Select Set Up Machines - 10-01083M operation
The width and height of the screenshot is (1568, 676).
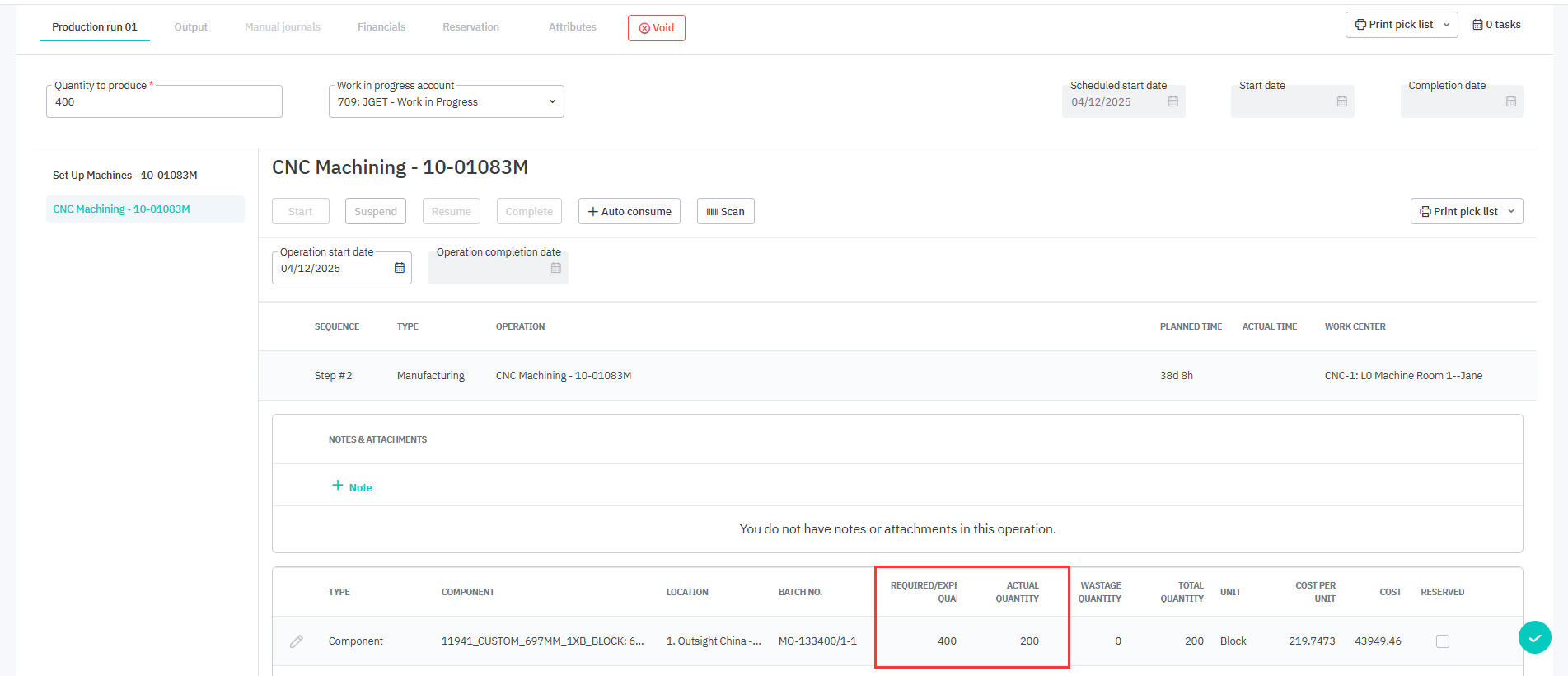pos(125,176)
